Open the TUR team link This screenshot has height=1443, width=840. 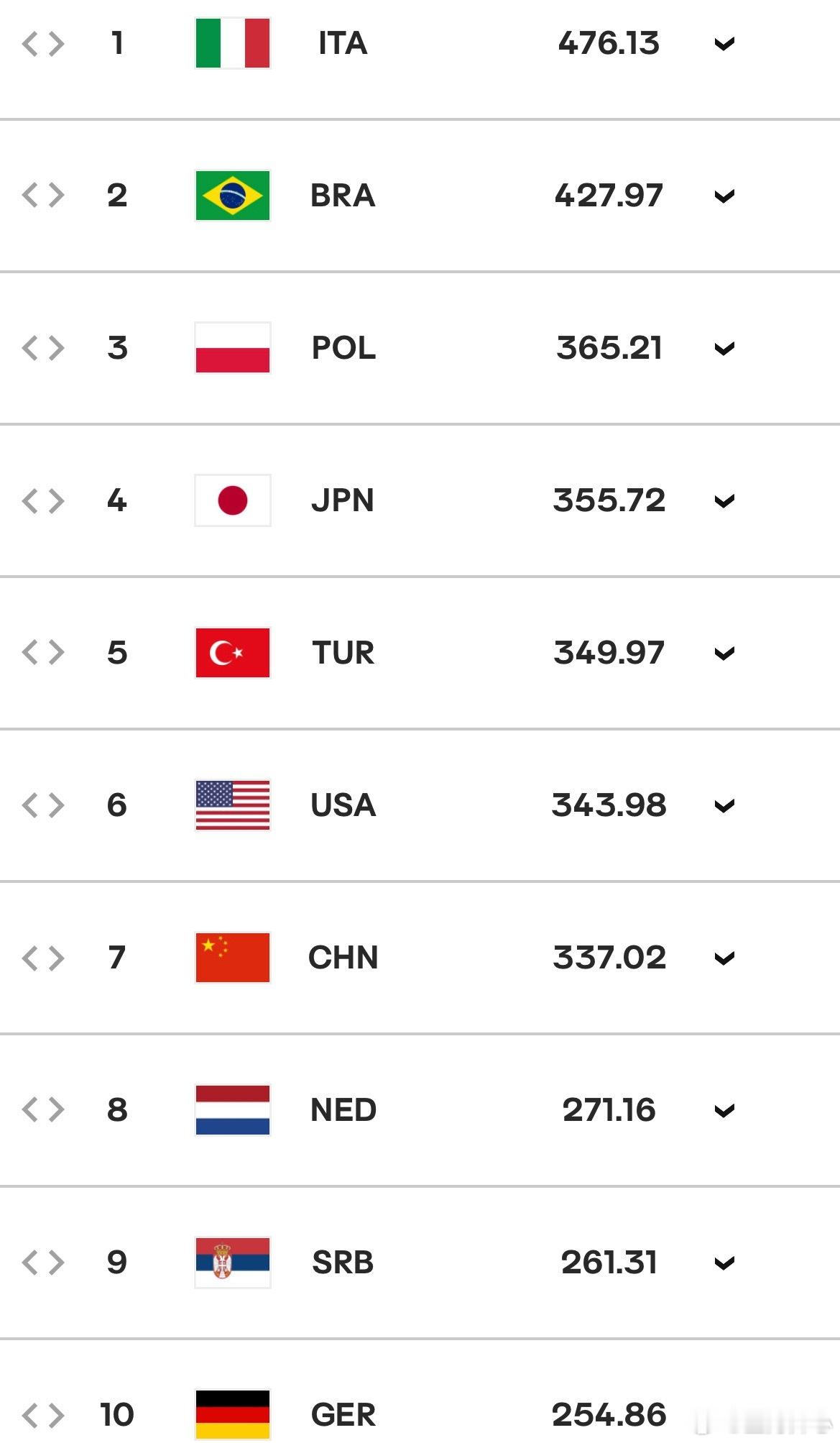point(343,653)
